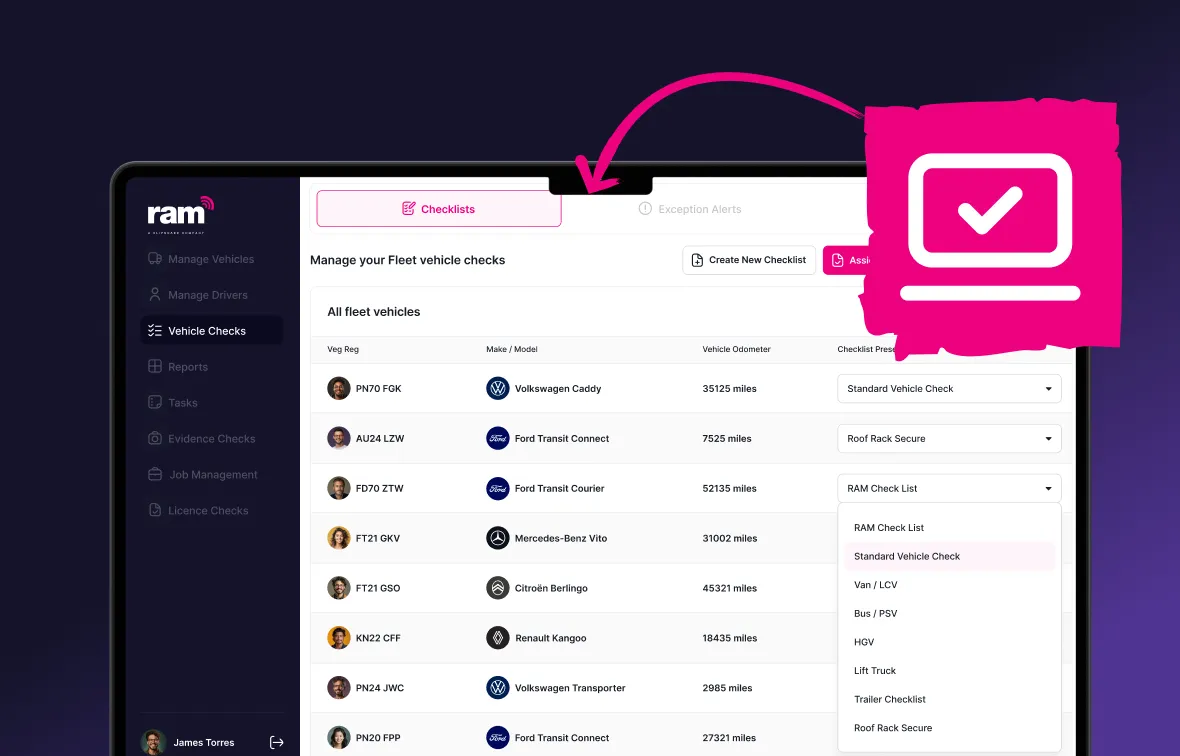Open Evidence Checks in sidebar
This screenshot has width=1180, height=756.
202,439
